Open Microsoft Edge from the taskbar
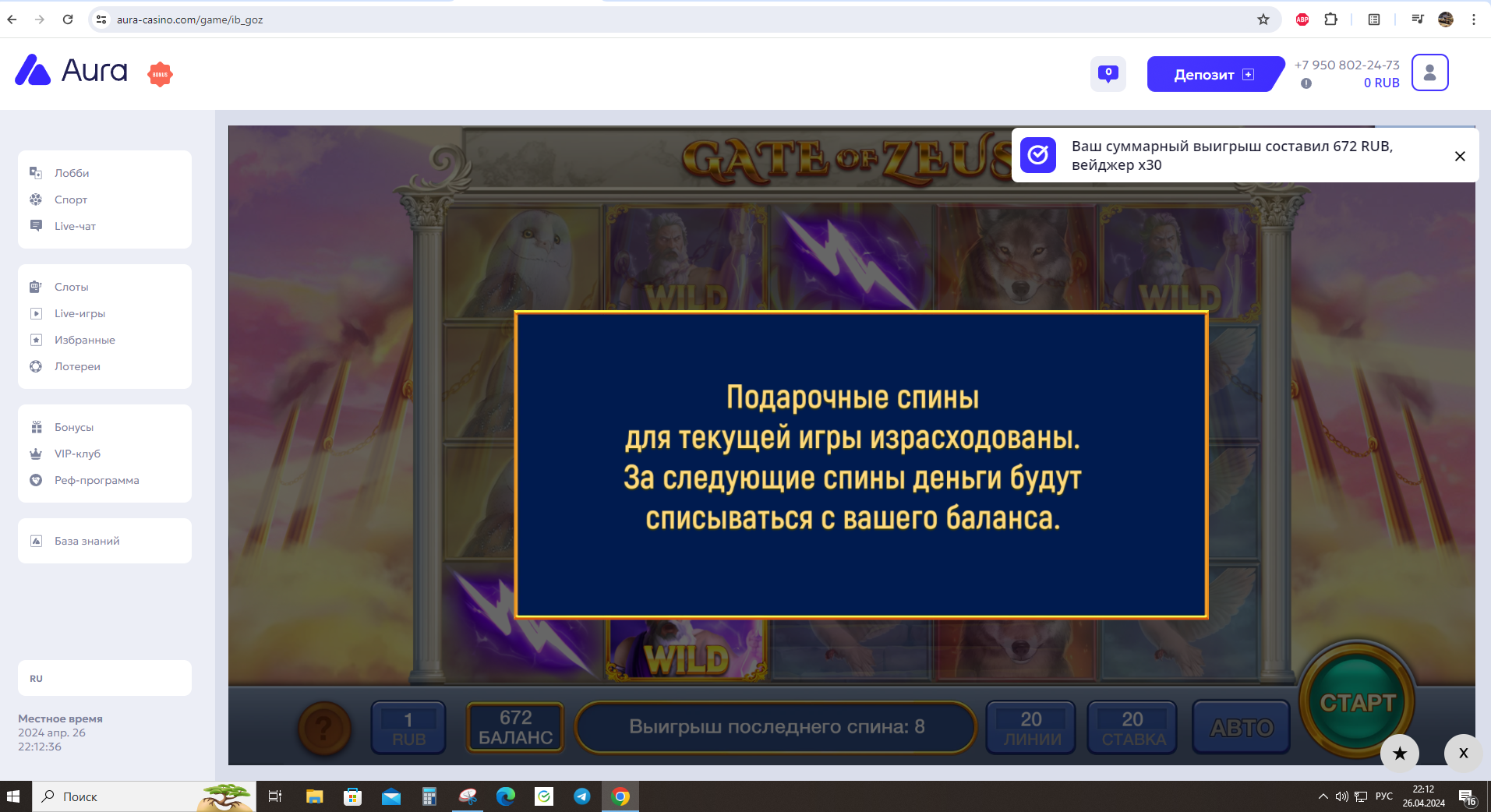1491x812 pixels. click(x=506, y=796)
